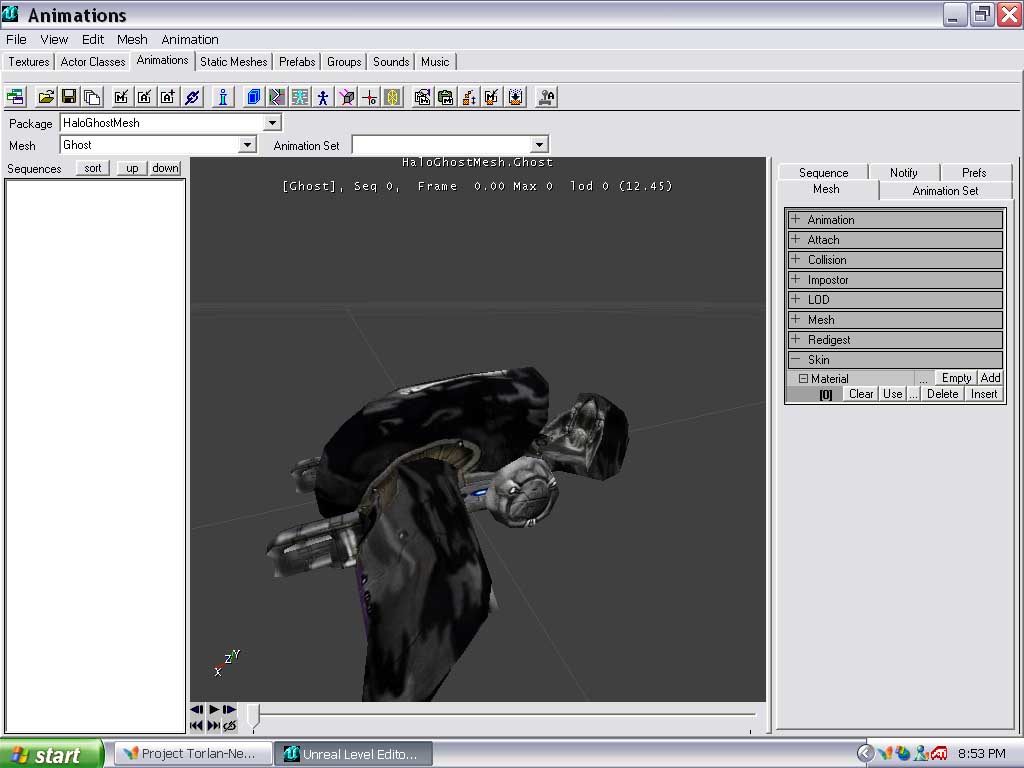Click the yellow collision capsule icon
This screenshot has width=1024, height=768.
(392, 97)
